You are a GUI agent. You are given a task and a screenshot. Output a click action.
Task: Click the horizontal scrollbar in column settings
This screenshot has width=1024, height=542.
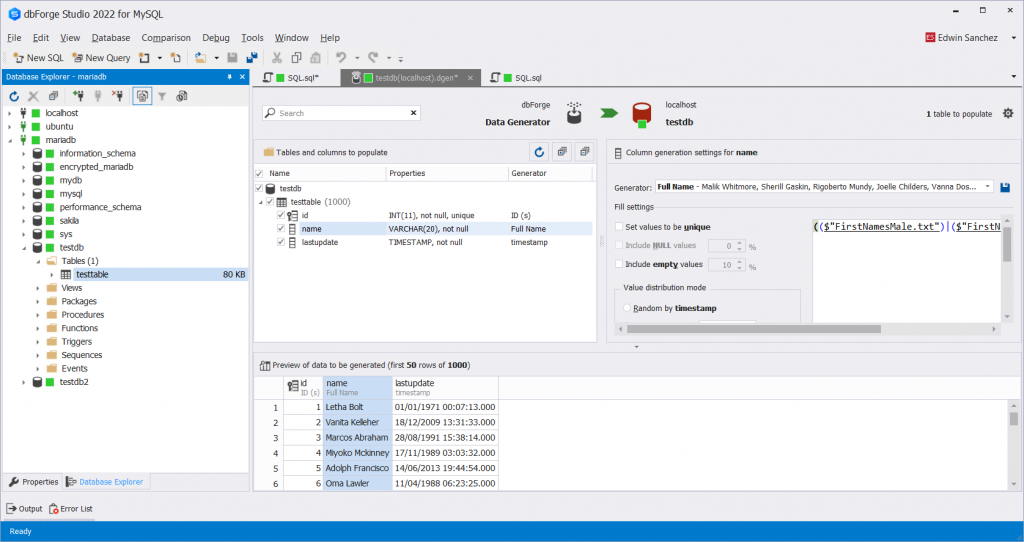(x=754, y=329)
